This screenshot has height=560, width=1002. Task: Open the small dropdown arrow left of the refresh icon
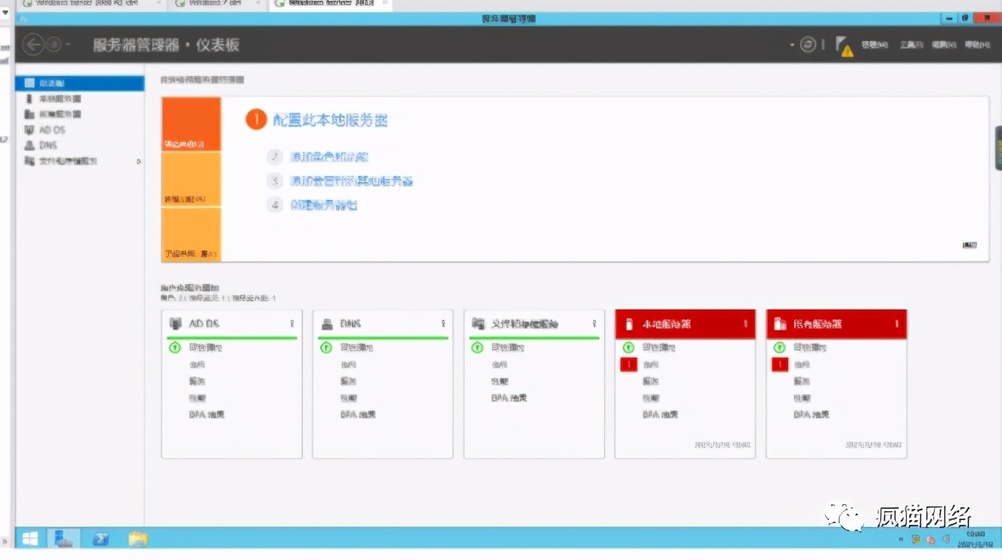(x=792, y=45)
